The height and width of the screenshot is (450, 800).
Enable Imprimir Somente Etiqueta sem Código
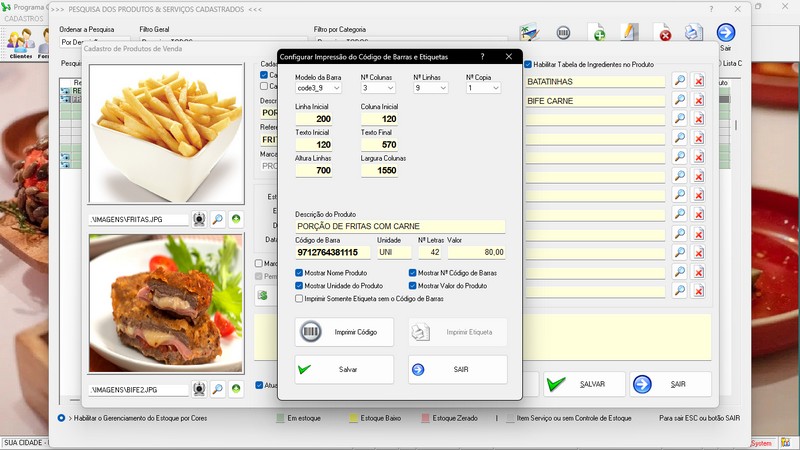click(x=299, y=298)
